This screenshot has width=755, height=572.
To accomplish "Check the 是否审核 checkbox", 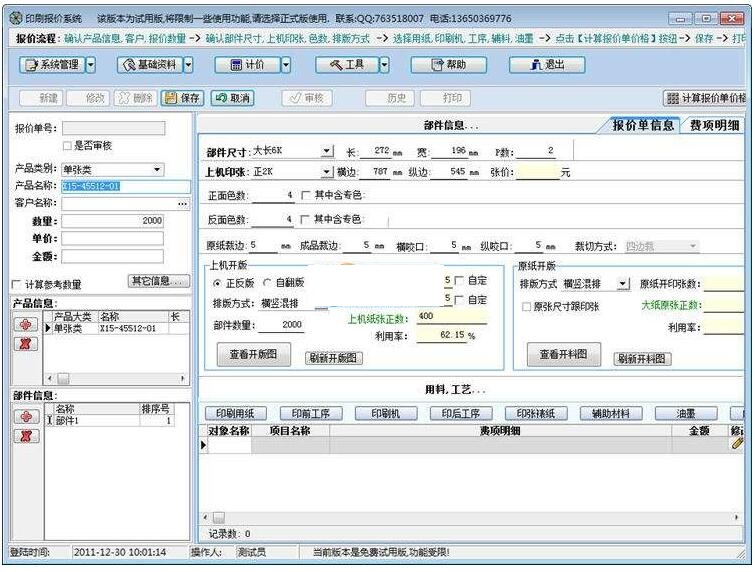I will pyautogui.click(x=68, y=146).
